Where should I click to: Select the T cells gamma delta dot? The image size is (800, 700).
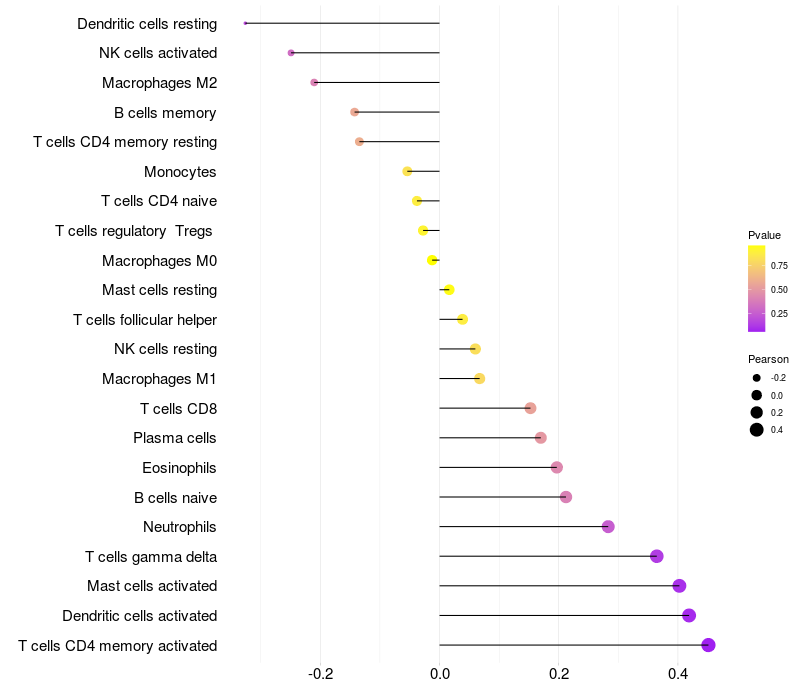(656, 556)
